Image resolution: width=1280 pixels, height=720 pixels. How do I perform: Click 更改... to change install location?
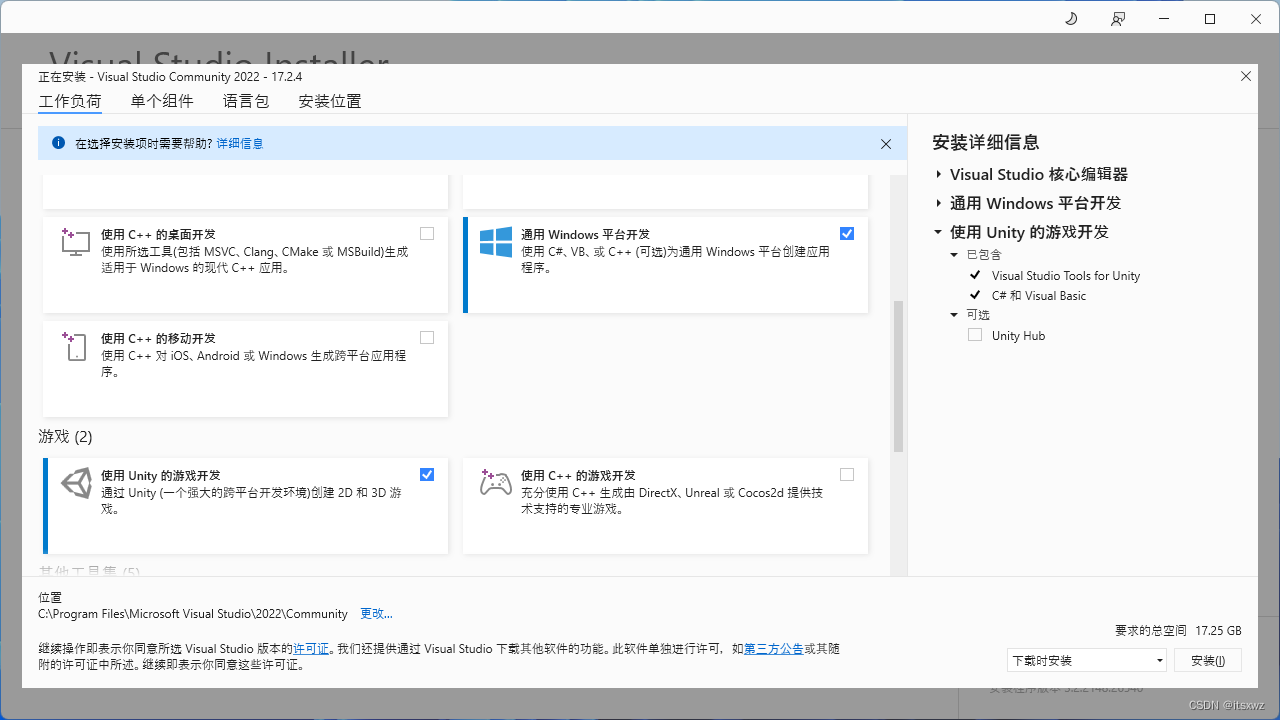(376, 614)
